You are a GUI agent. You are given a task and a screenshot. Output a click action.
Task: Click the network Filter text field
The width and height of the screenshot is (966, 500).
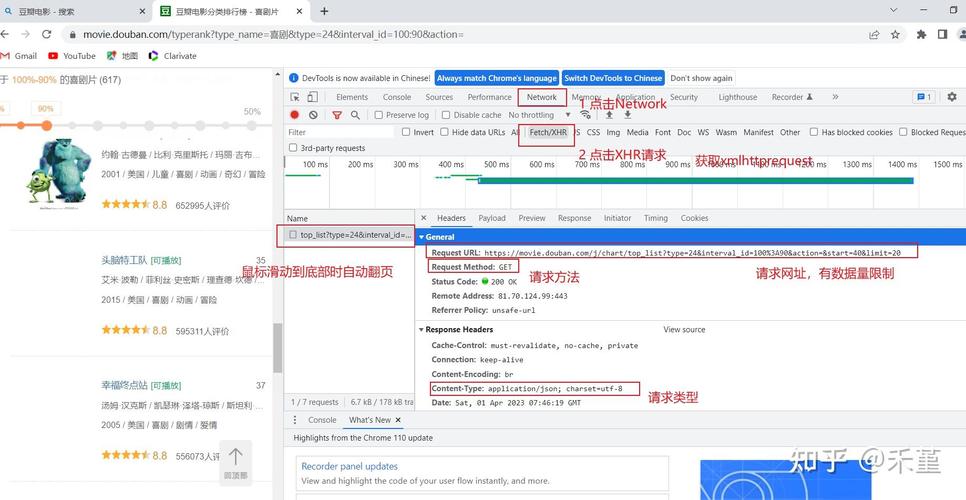tap(340, 132)
